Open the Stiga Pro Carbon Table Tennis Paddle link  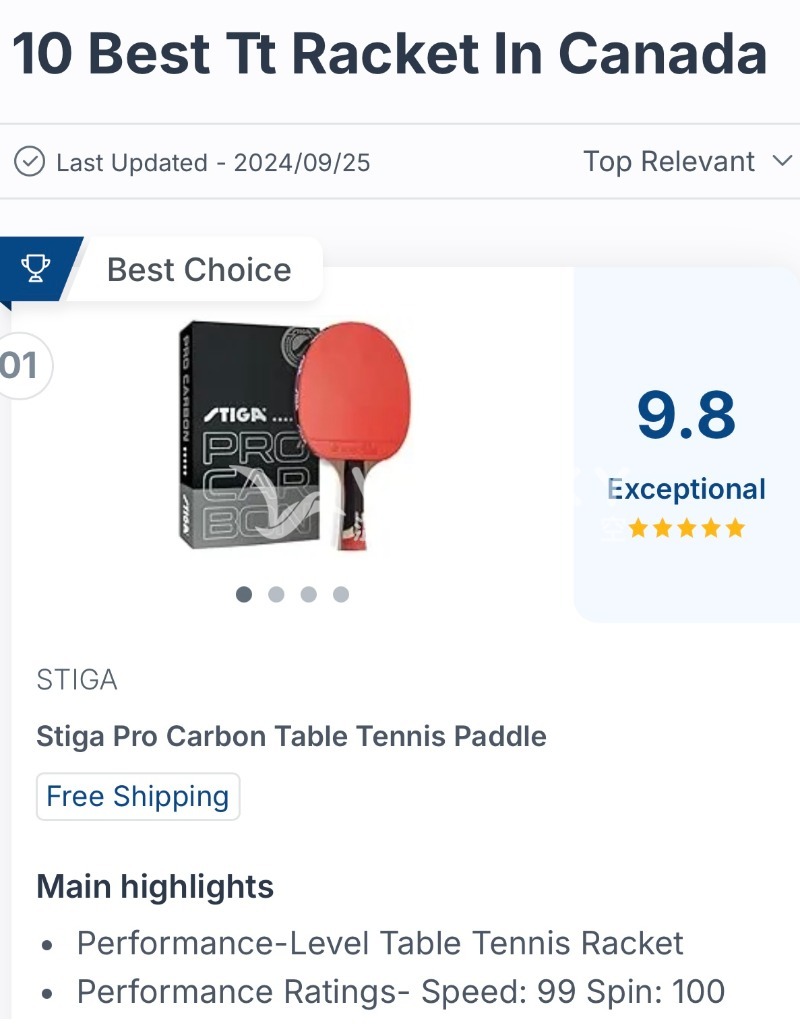291,737
